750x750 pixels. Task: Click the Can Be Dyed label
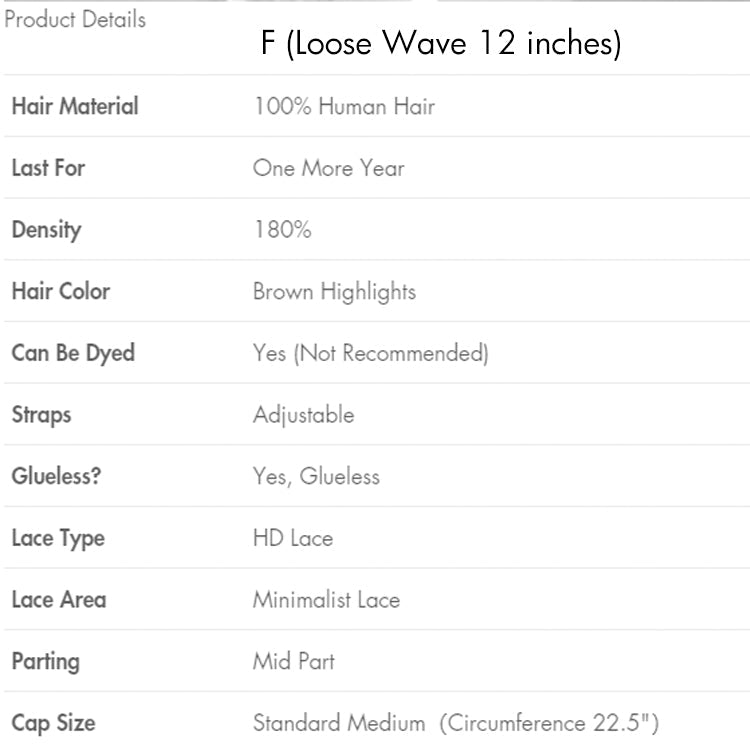[73, 353]
